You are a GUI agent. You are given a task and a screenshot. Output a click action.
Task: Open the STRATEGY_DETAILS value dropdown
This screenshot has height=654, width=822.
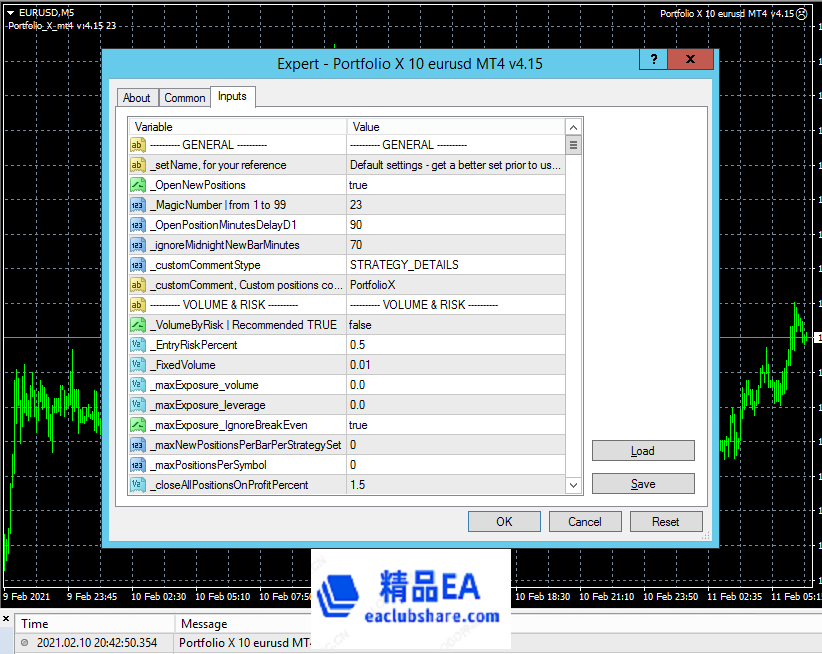455,265
